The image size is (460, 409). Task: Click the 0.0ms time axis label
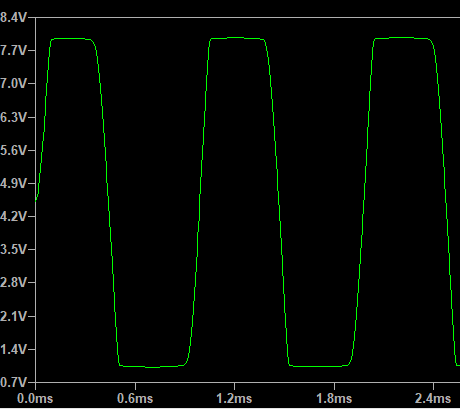point(35,399)
